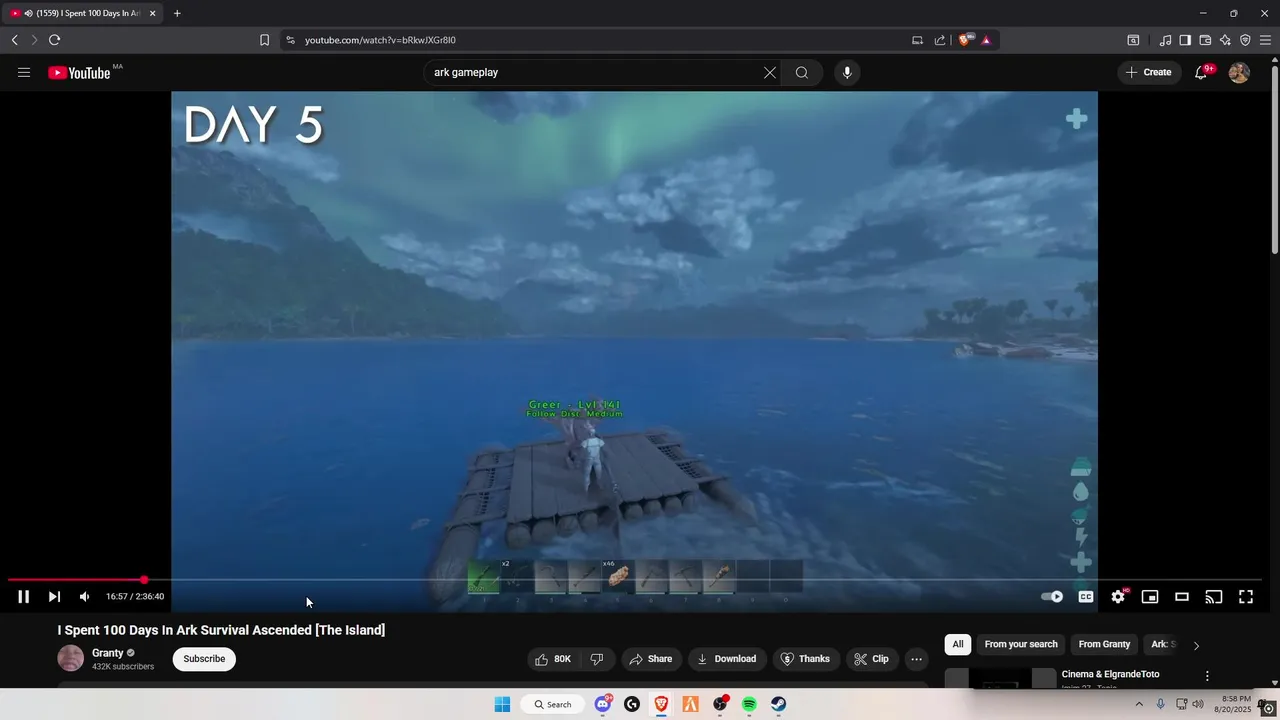The width and height of the screenshot is (1280, 720).
Task: Share the video
Action: point(650,659)
